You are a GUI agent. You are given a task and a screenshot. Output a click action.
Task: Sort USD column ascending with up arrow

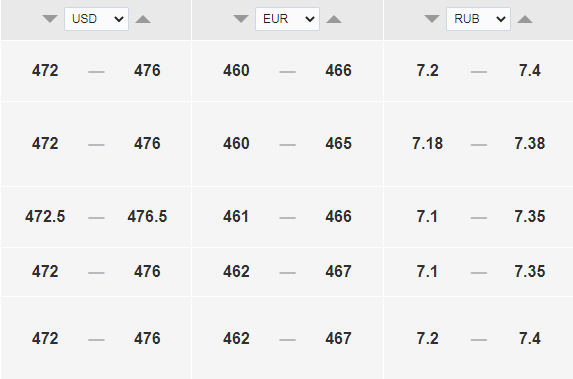point(143,19)
